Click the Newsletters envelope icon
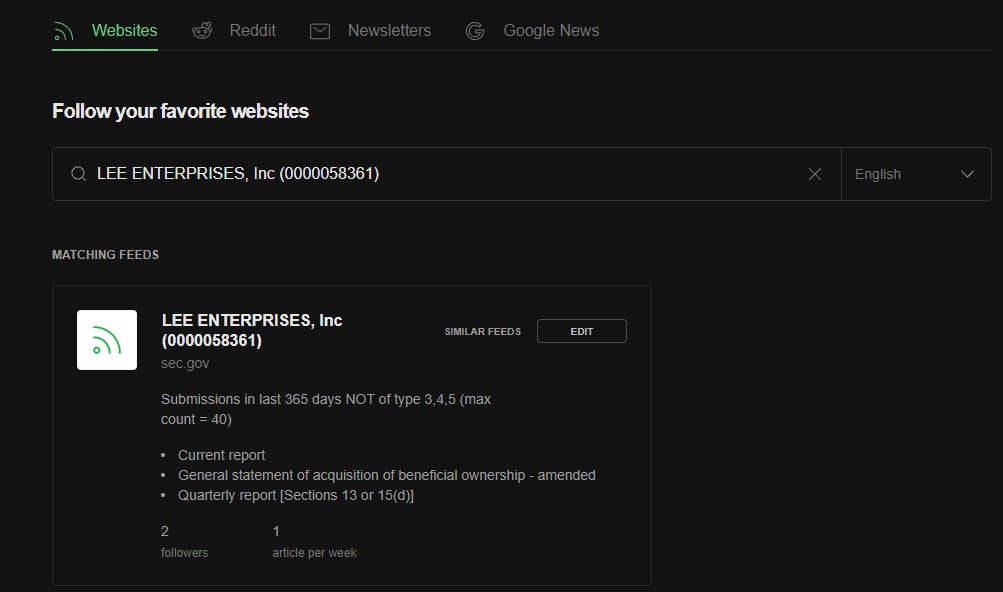1003x592 pixels. click(320, 31)
